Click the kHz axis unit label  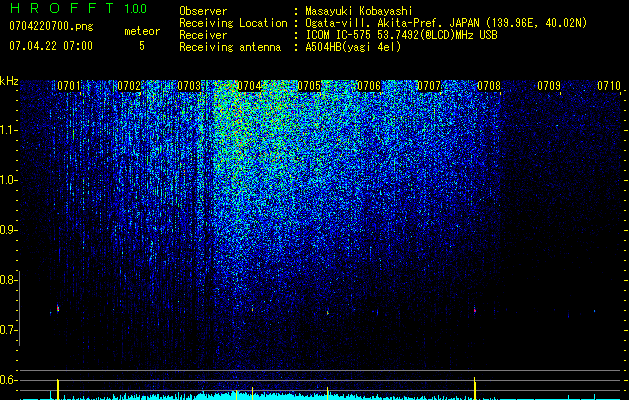click(9, 81)
